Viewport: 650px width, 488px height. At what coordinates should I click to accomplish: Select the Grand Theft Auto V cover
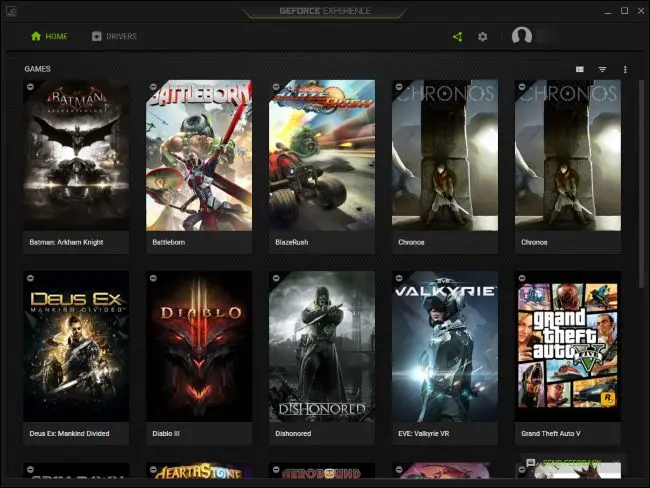[x=568, y=347]
